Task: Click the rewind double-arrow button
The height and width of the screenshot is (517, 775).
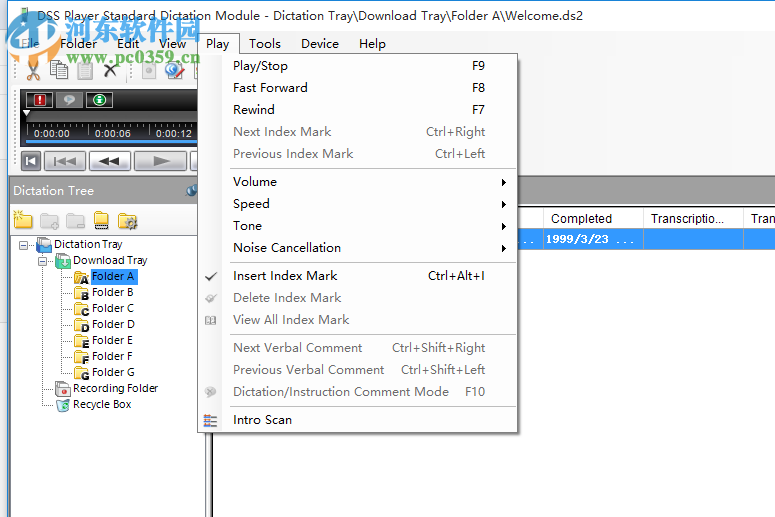Action: point(110,161)
